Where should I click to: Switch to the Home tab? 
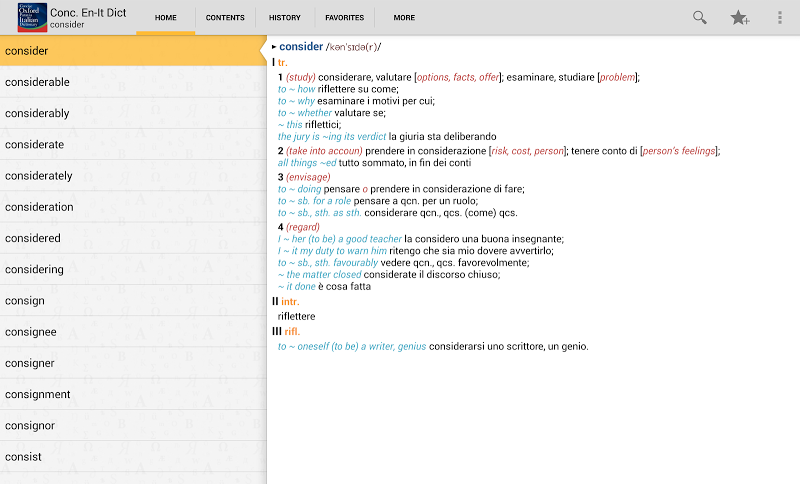(x=166, y=18)
